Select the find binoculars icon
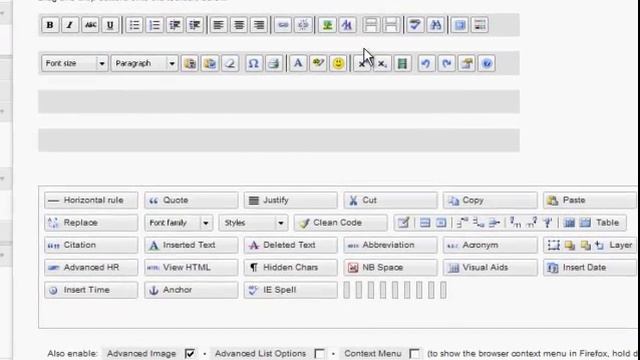Screen dimensions: 640x360 pos(436,25)
